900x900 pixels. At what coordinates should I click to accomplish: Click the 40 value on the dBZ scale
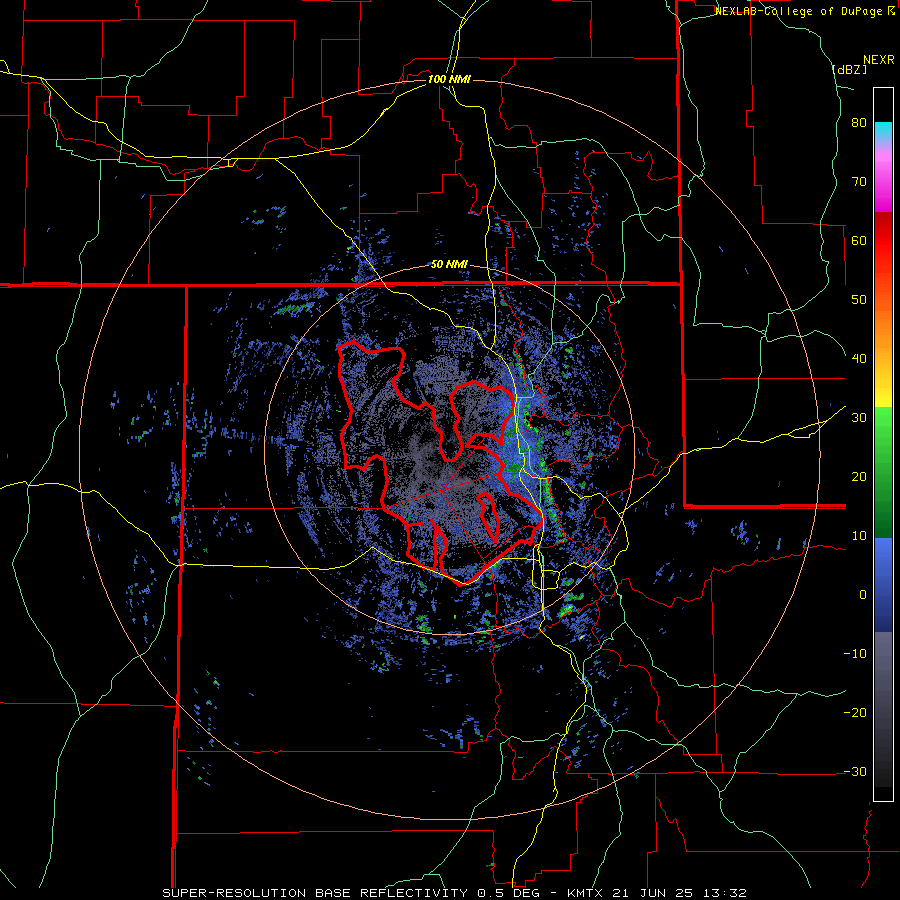coord(859,359)
